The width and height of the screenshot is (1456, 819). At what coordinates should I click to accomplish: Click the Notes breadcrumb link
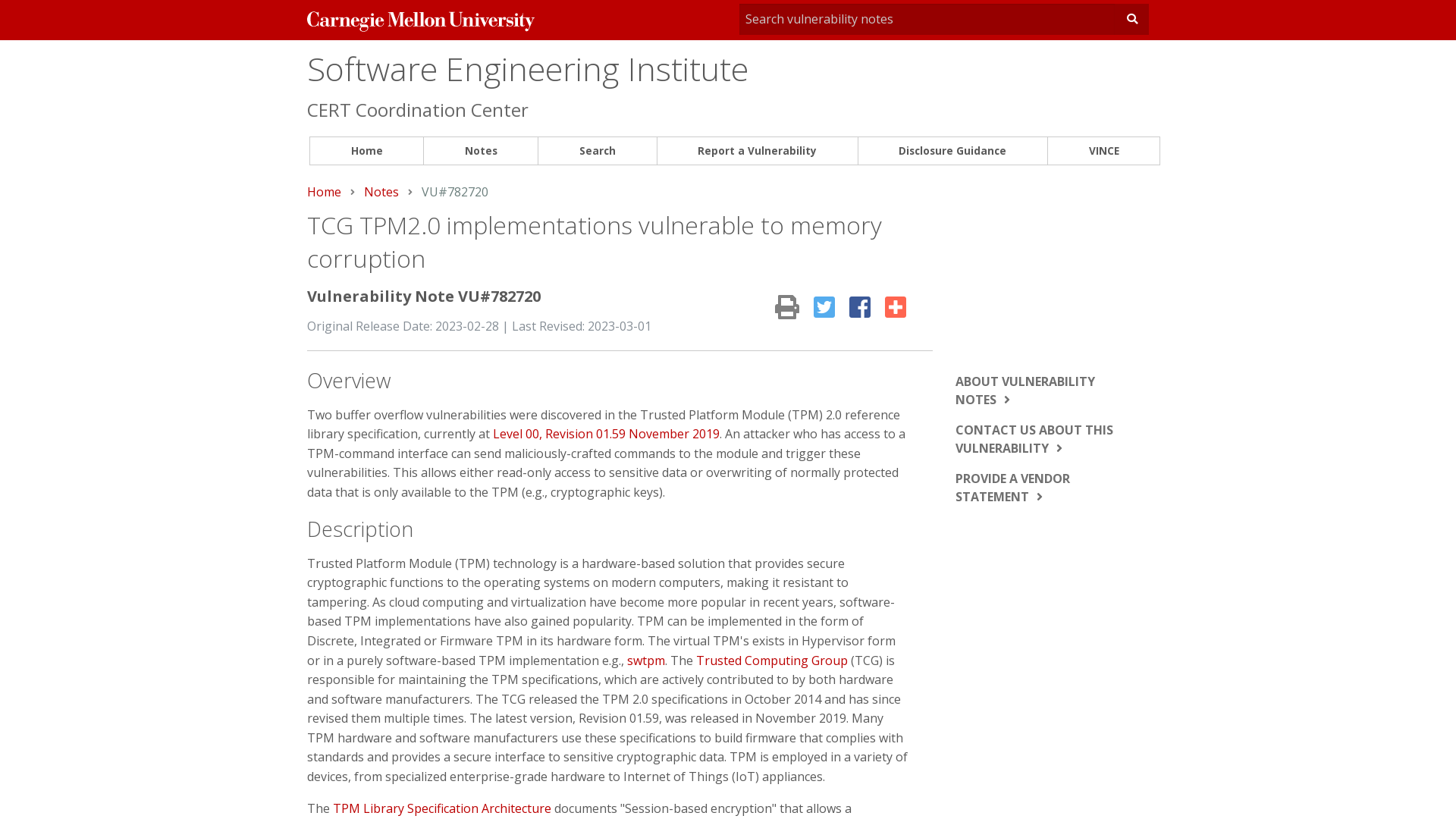(x=381, y=192)
